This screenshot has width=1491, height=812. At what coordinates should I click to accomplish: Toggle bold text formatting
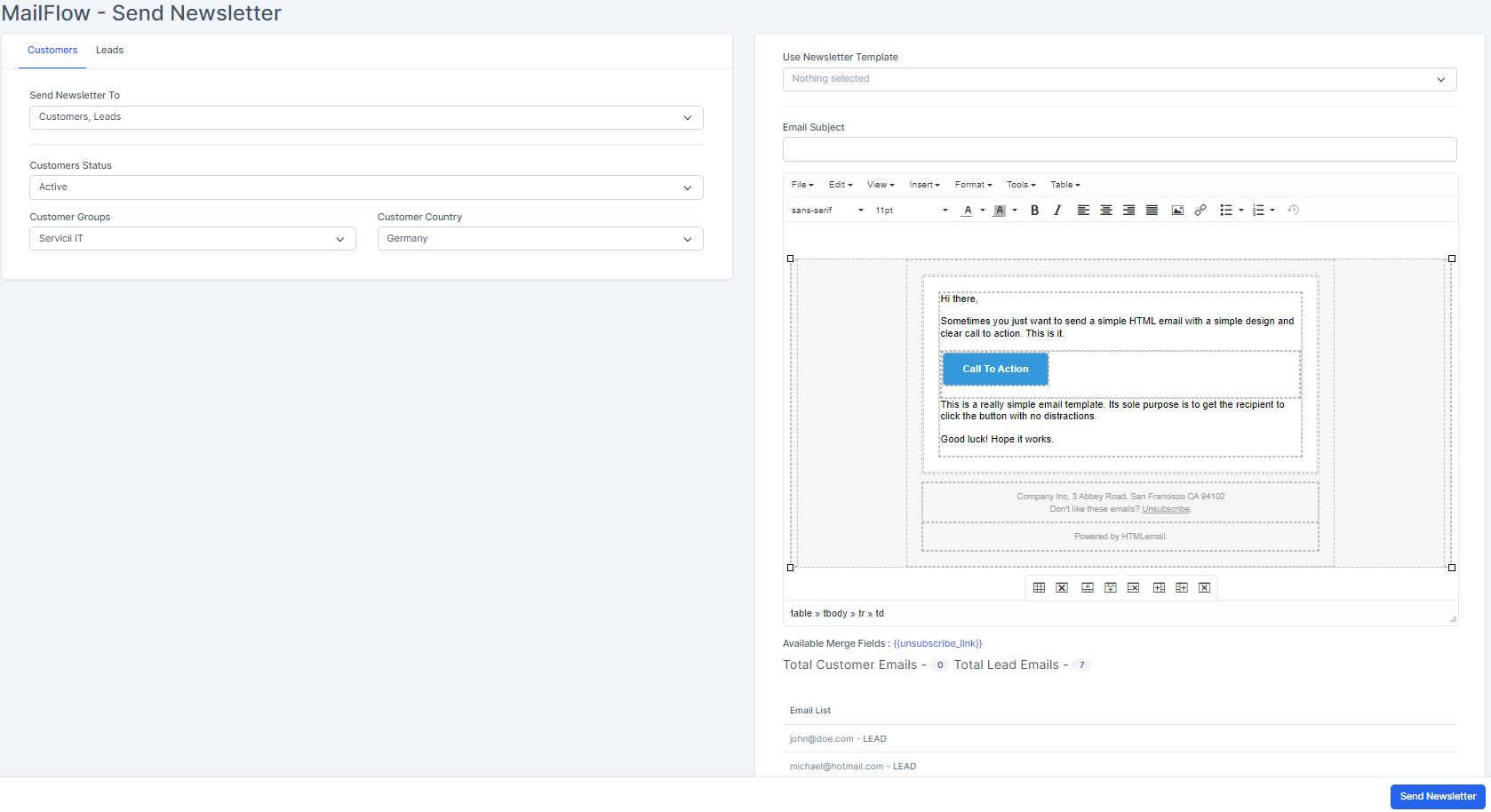(1034, 210)
